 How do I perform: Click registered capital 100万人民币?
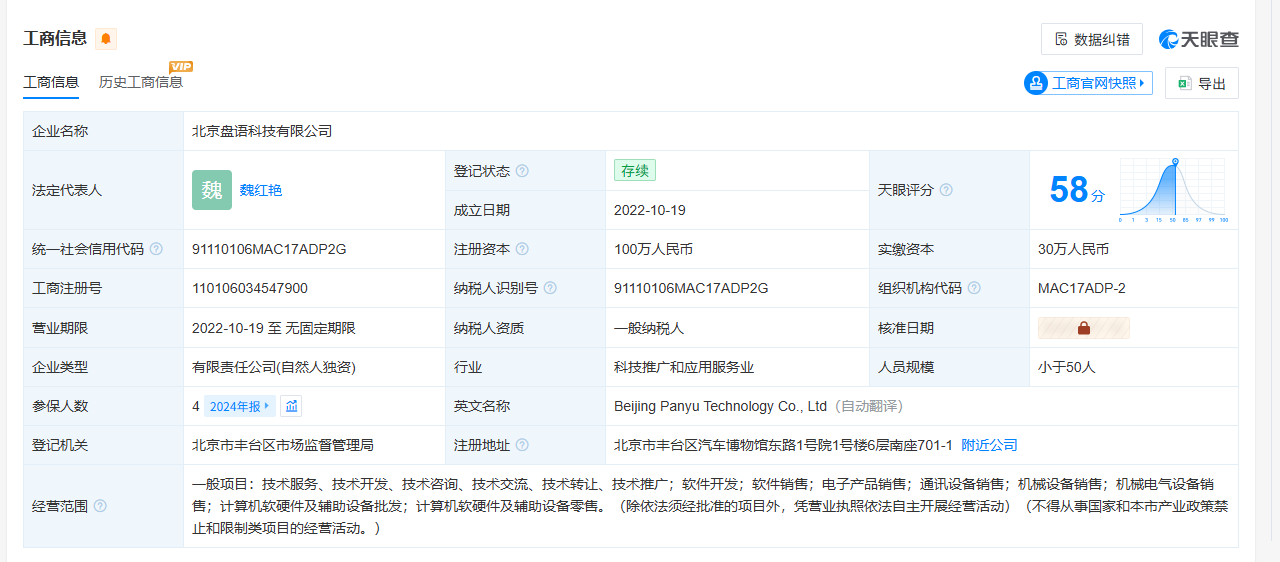654,249
